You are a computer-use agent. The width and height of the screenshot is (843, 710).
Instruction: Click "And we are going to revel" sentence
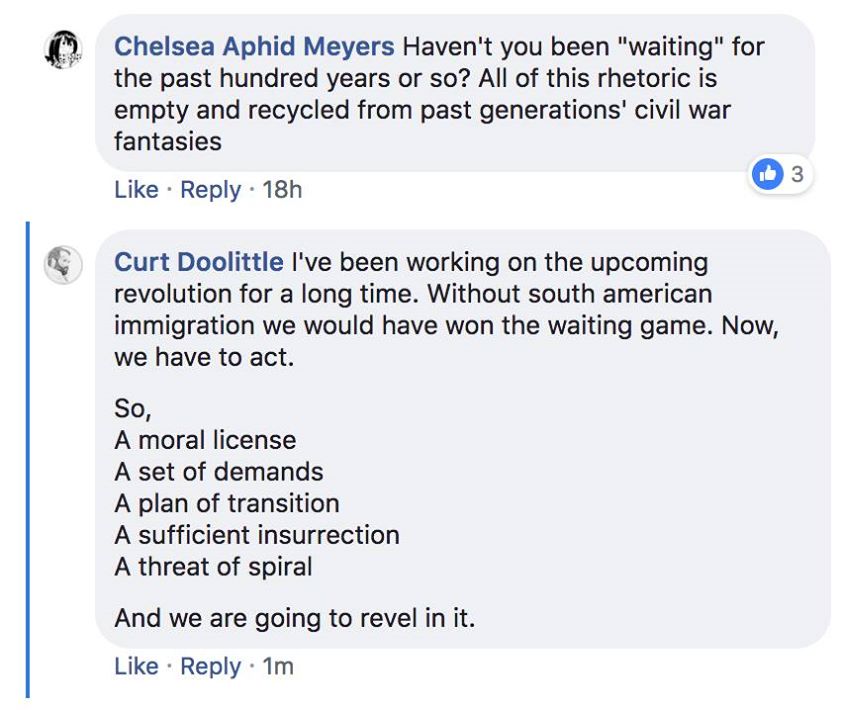pyautogui.click(x=294, y=618)
